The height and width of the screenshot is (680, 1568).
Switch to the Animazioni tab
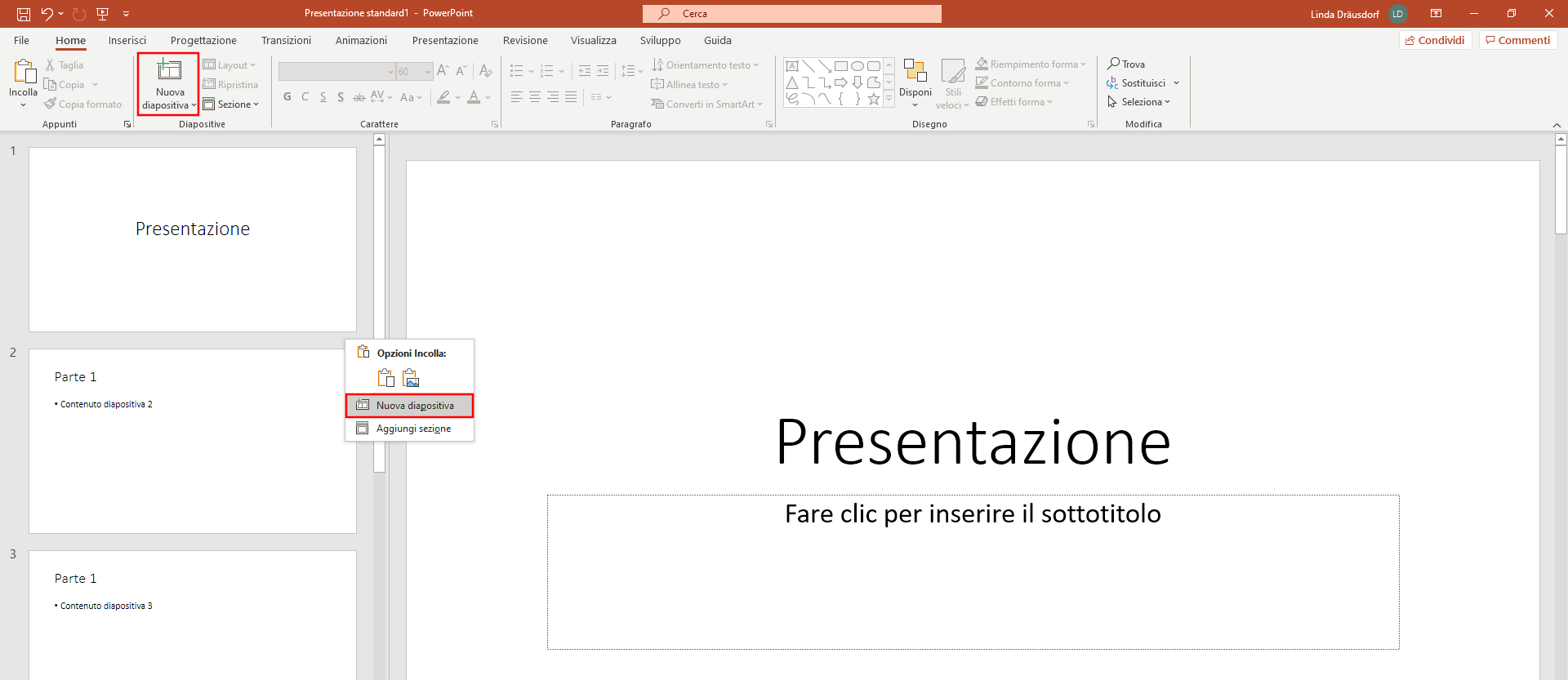coord(361,40)
